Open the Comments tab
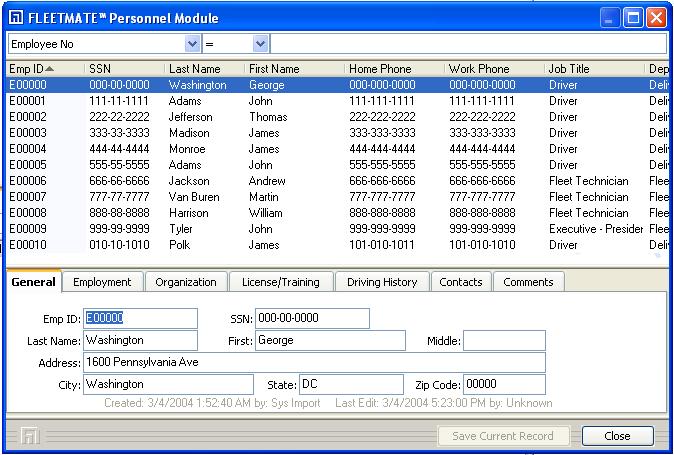 pos(528,282)
